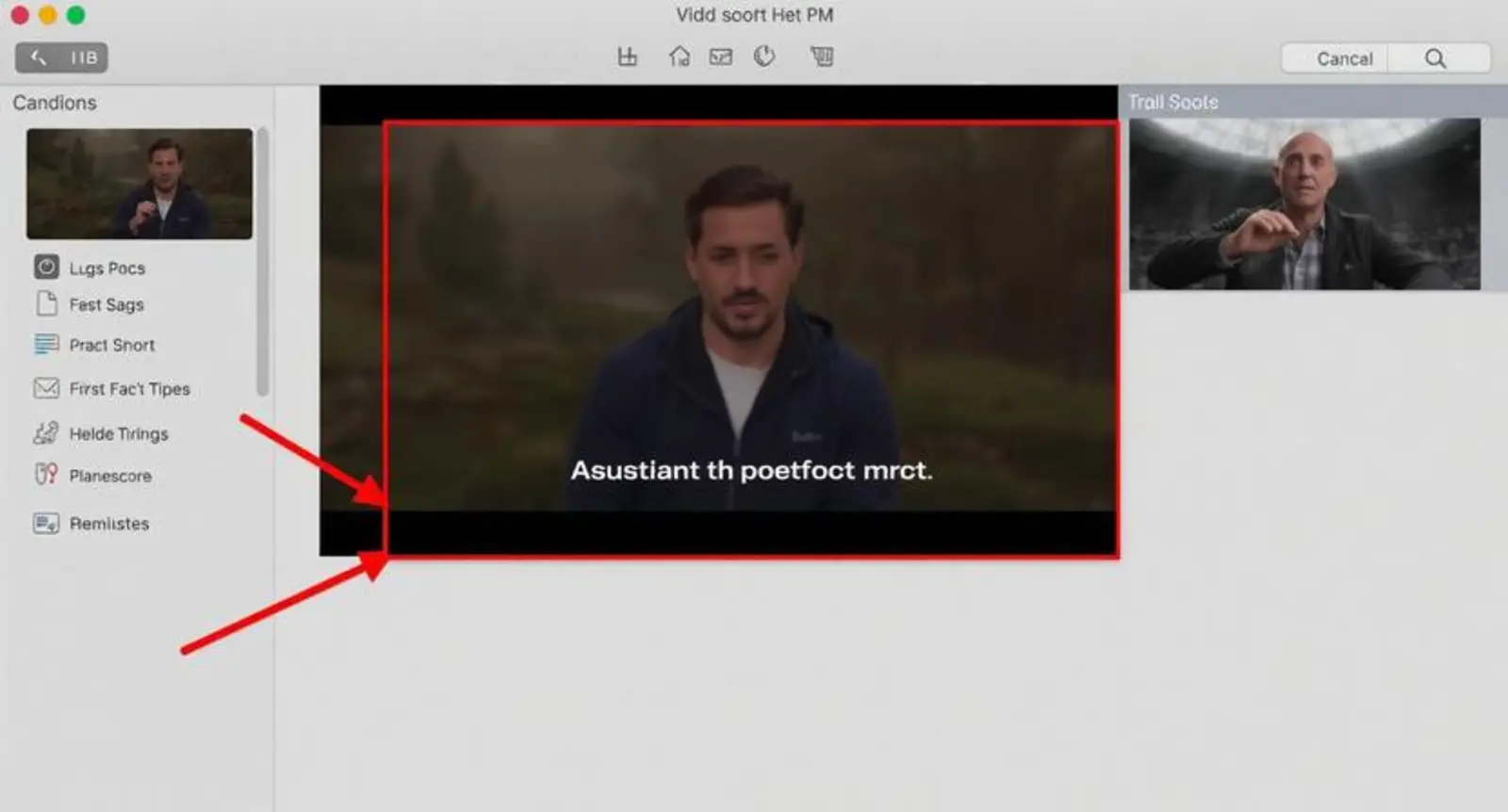Screen dimensions: 1508x812
Task: Click the yellow minimize window button
Action: [48, 15]
